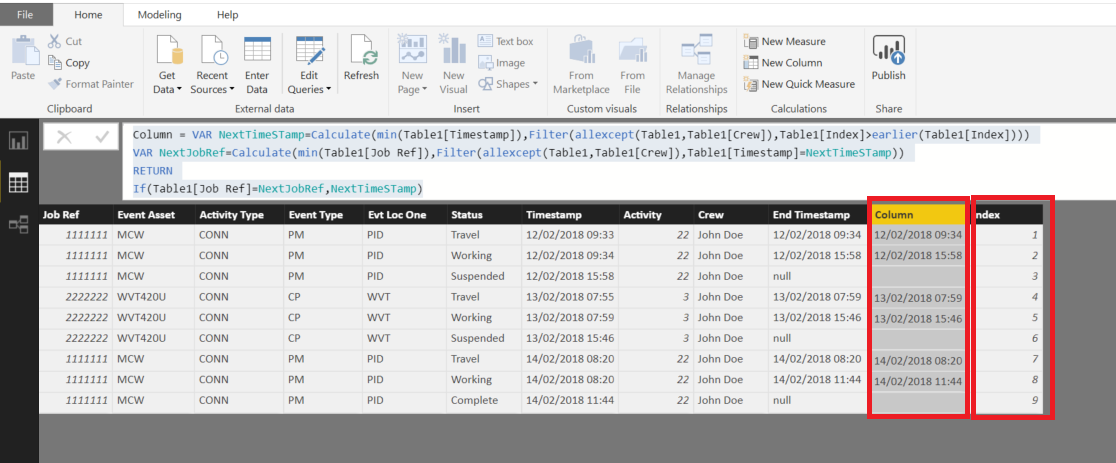
Task: Insert a Text box
Action: 506,41
